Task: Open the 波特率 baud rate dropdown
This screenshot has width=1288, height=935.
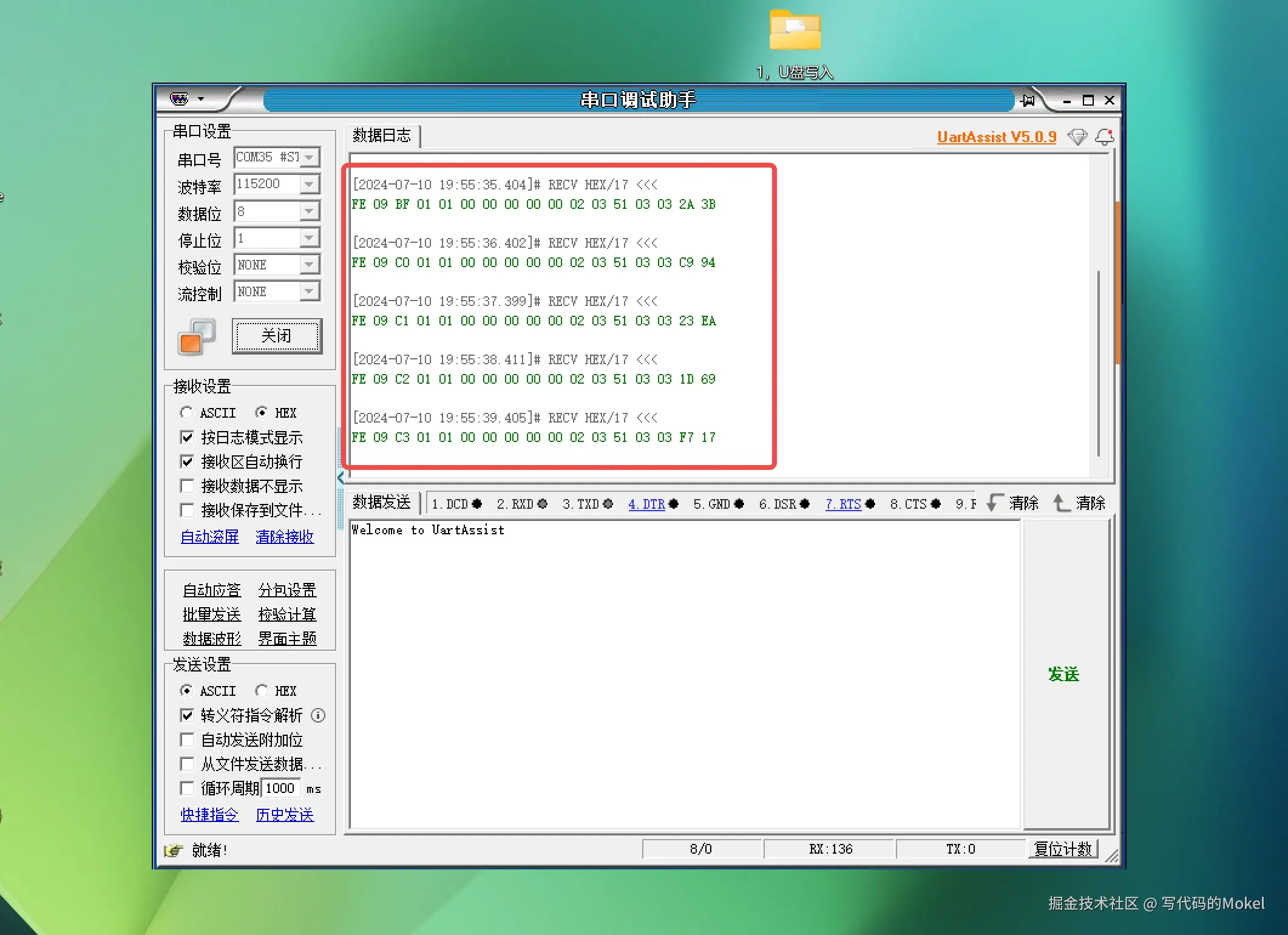Action: click(310, 184)
